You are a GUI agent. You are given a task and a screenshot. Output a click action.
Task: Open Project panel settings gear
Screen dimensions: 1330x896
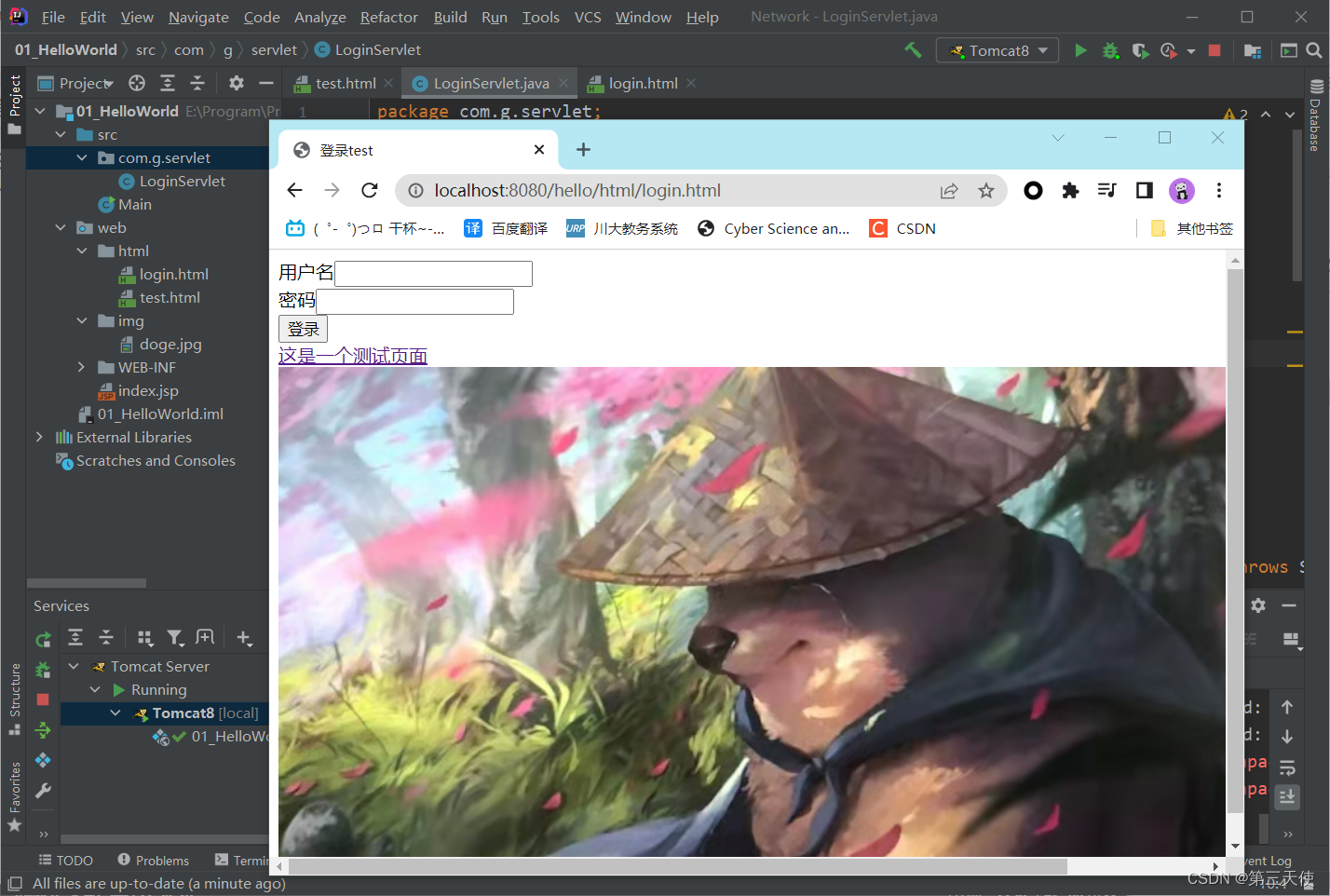point(237,83)
